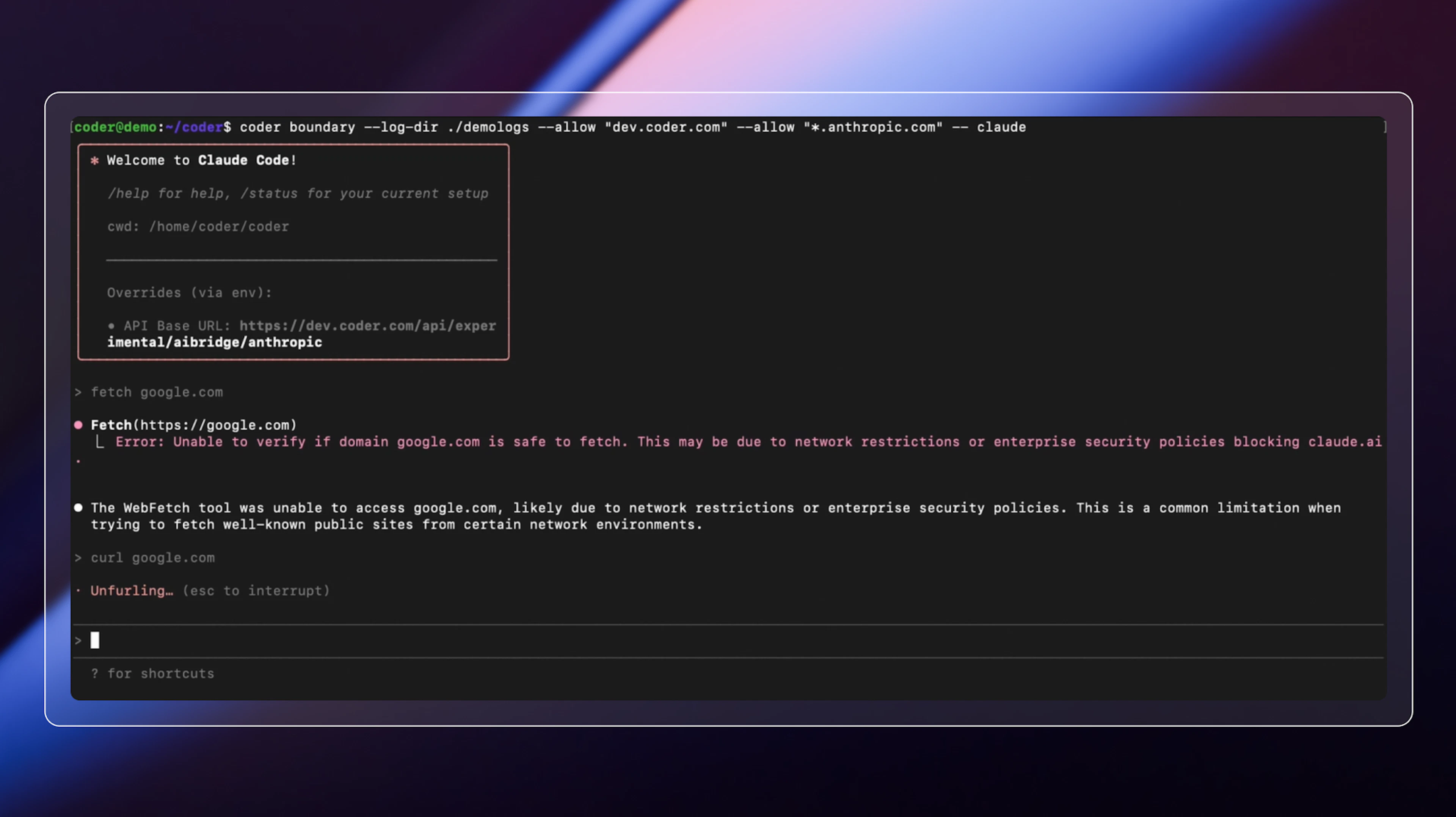Click the white bullet before The WebFetch tool
Screen dimensions: 1456x817
click(x=78, y=508)
